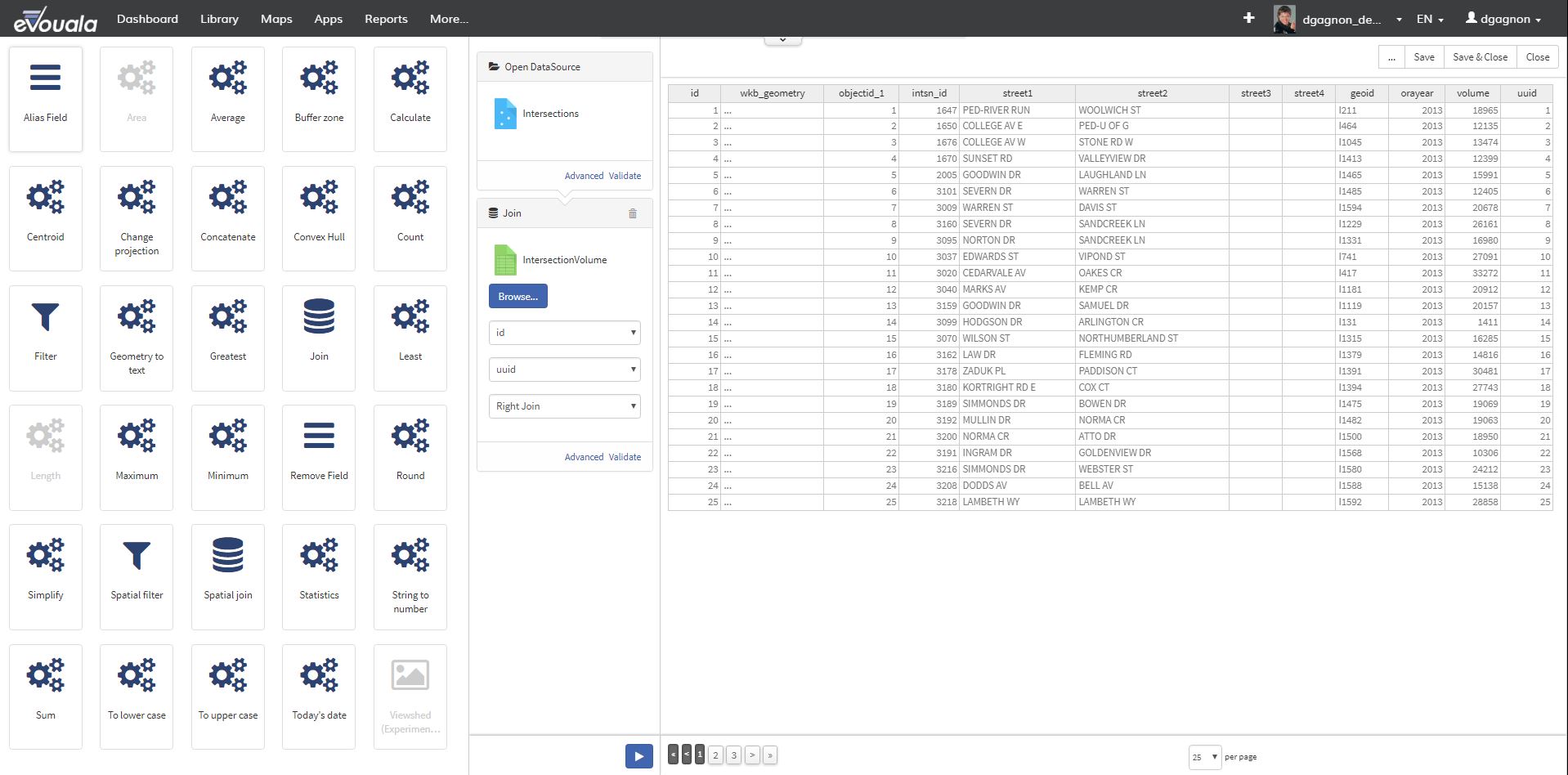Image resolution: width=1568 pixels, height=775 pixels.
Task: Click the plus icon in top bar
Action: [1248, 18]
